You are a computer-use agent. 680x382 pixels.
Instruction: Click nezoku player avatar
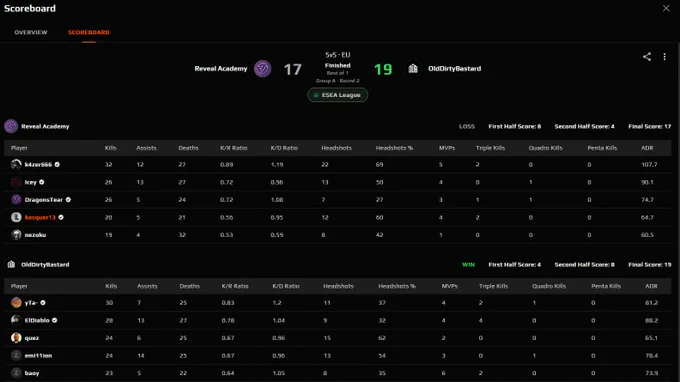tap(16, 235)
